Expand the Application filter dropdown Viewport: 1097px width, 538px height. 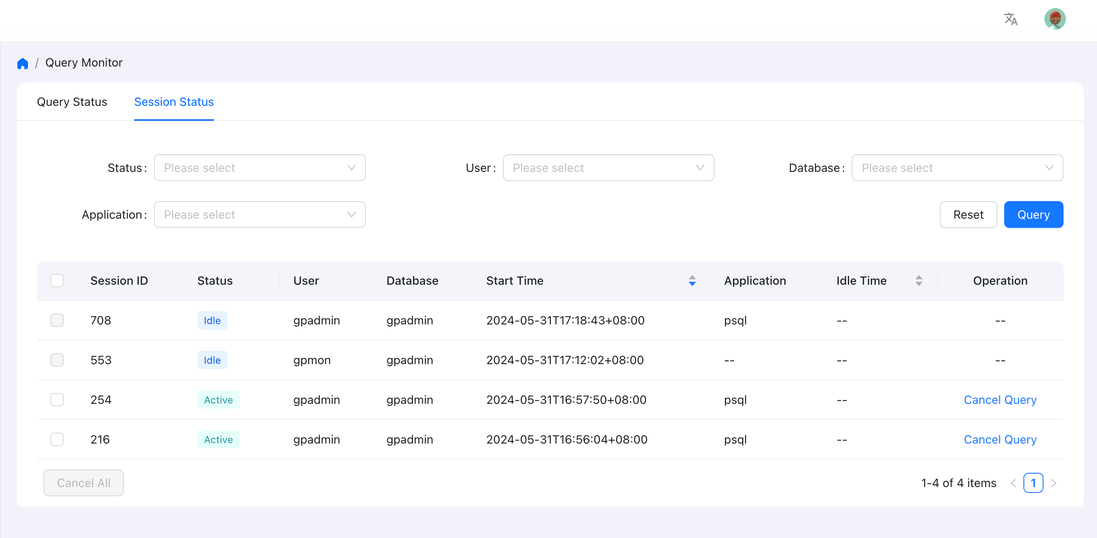[259, 215]
